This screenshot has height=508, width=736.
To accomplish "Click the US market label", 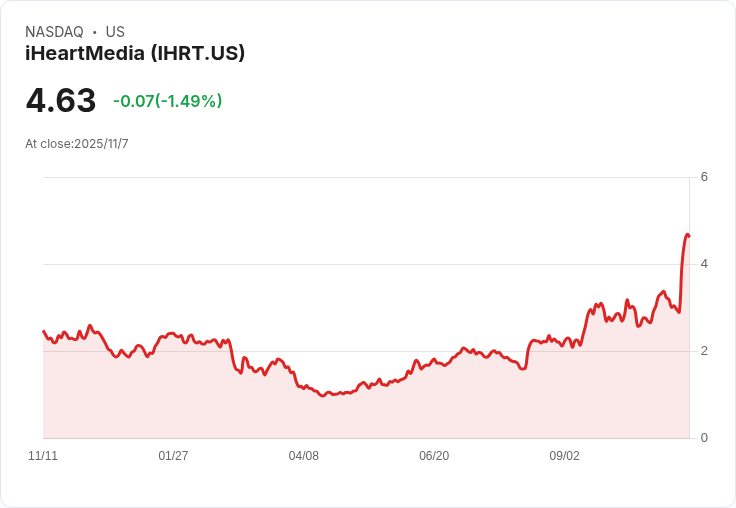I will pos(115,32).
